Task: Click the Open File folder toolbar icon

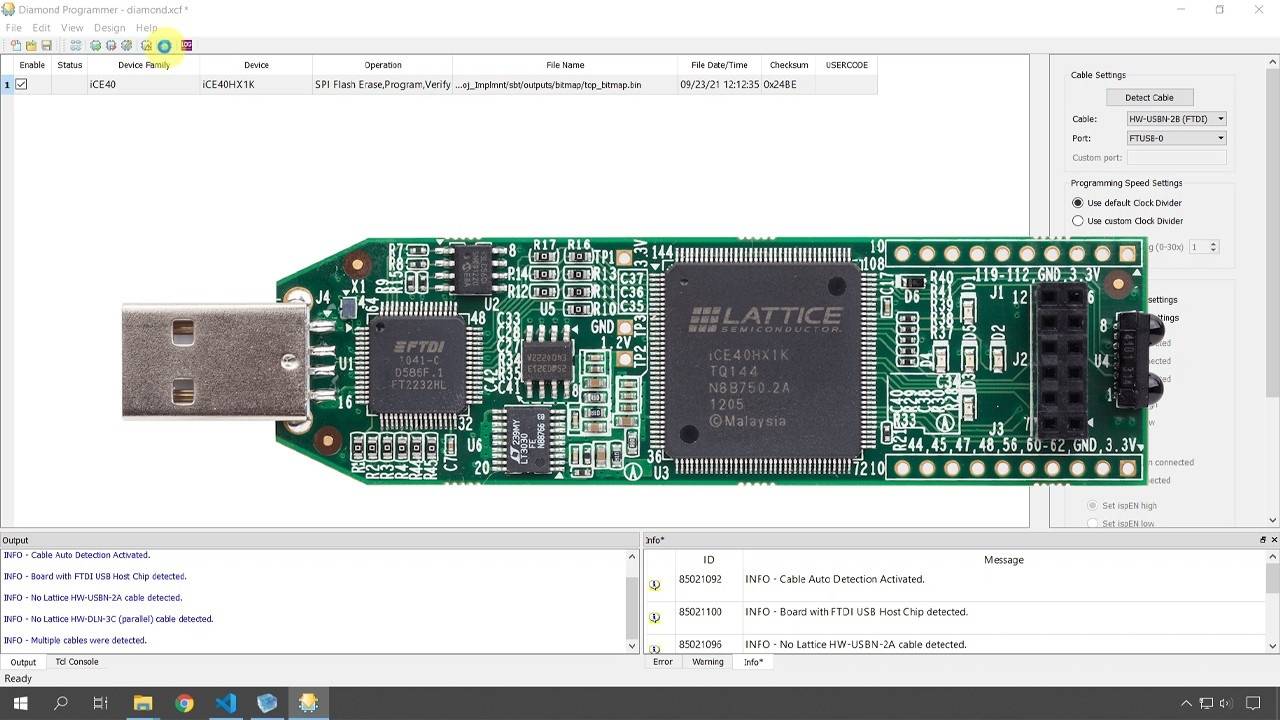Action: 31,46
